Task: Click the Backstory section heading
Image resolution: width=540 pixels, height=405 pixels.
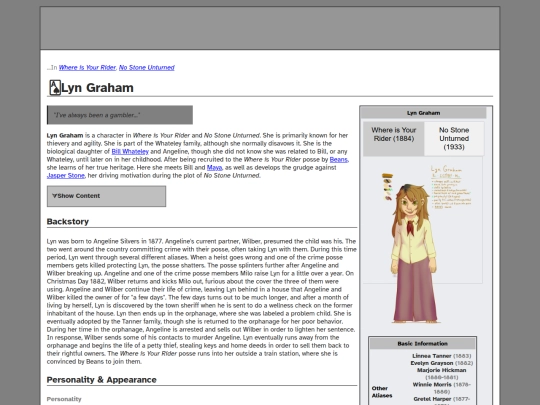Action: tap(68, 221)
